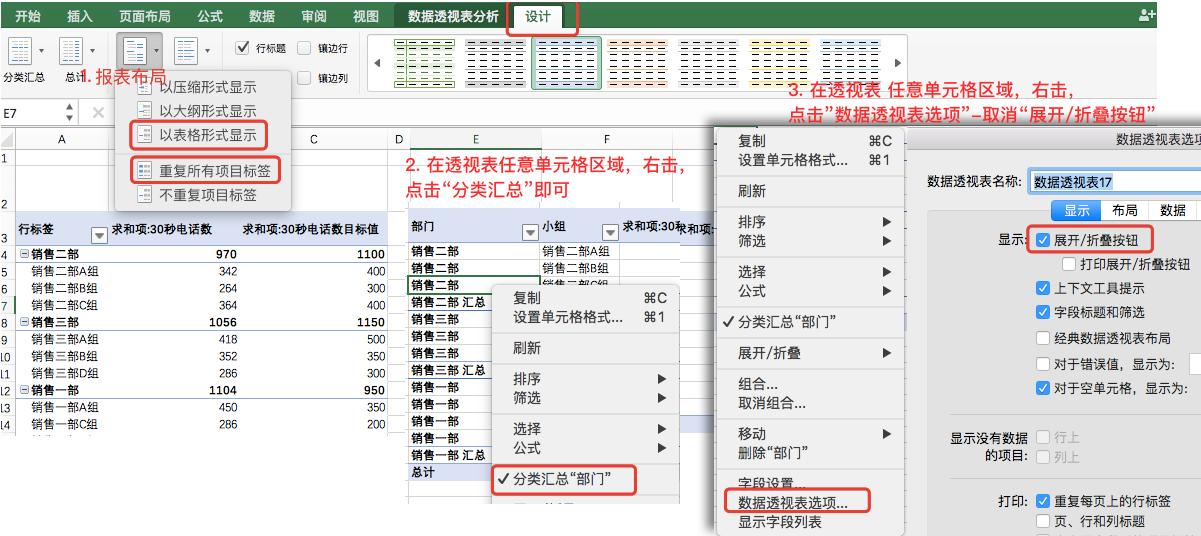Image resolution: width=1201 pixels, height=536 pixels.
Task: Choose 以表格形式显示 from the layout menu
Action: pyautogui.click(x=207, y=134)
